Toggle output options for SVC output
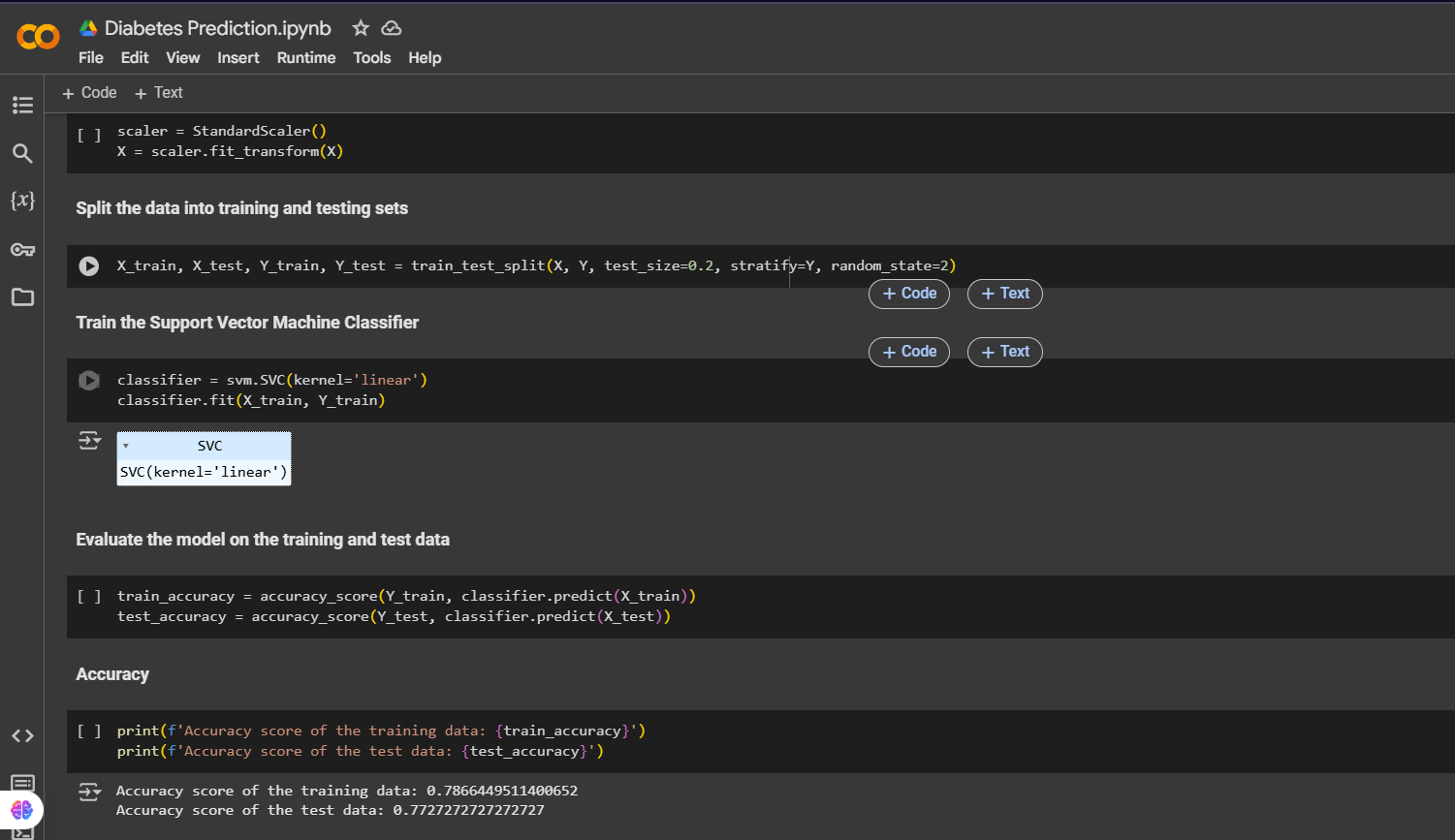Viewport: 1455px width, 840px height. pos(89,441)
